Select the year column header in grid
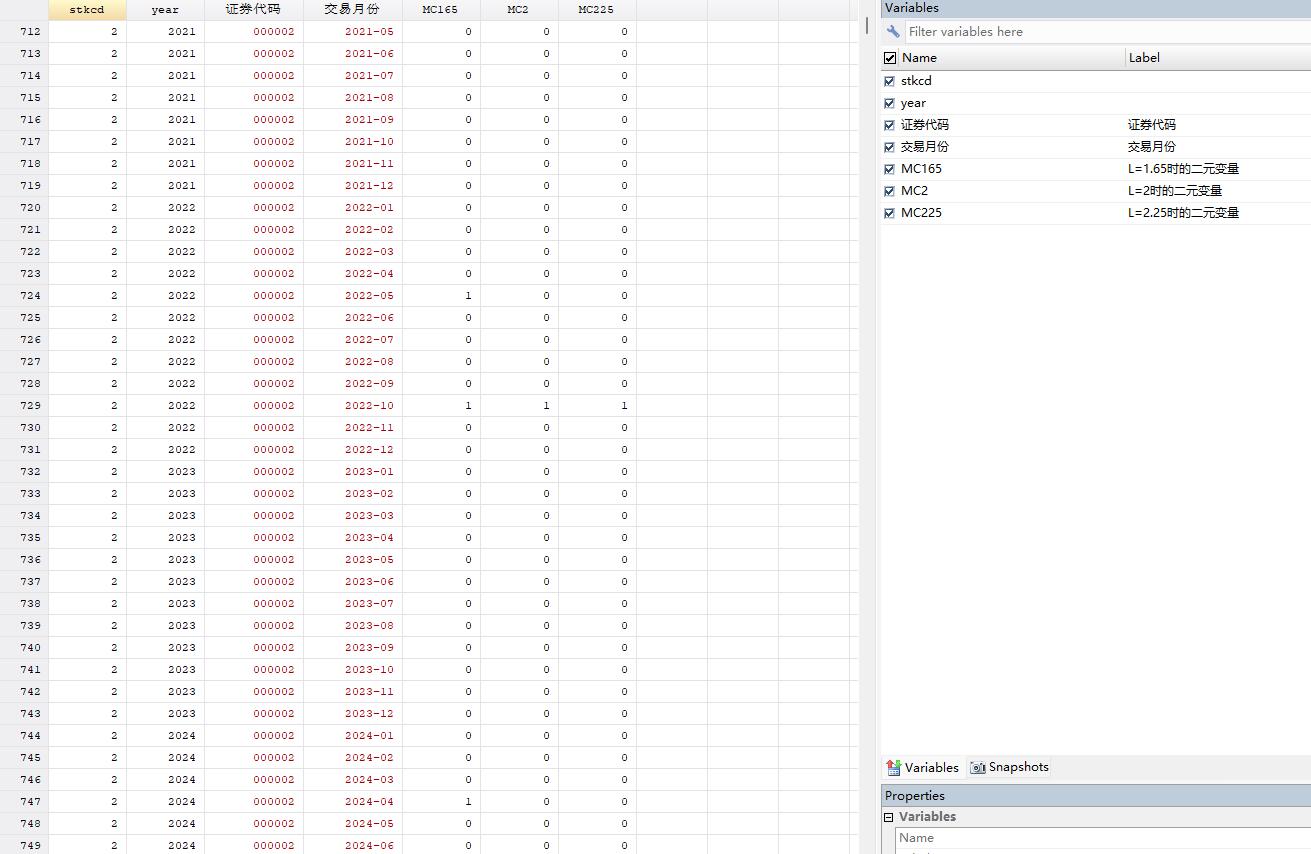This screenshot has width=1311, height=854. pyautogui.click(x=165, y=10)
